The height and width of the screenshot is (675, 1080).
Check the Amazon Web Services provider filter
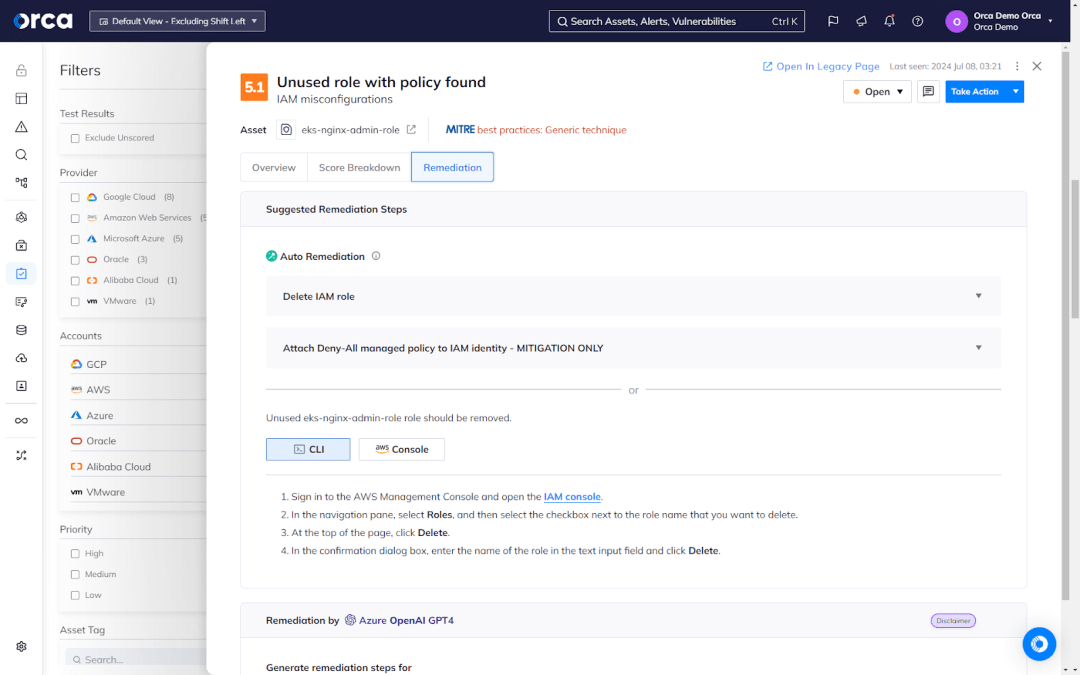tap(75, 218)
